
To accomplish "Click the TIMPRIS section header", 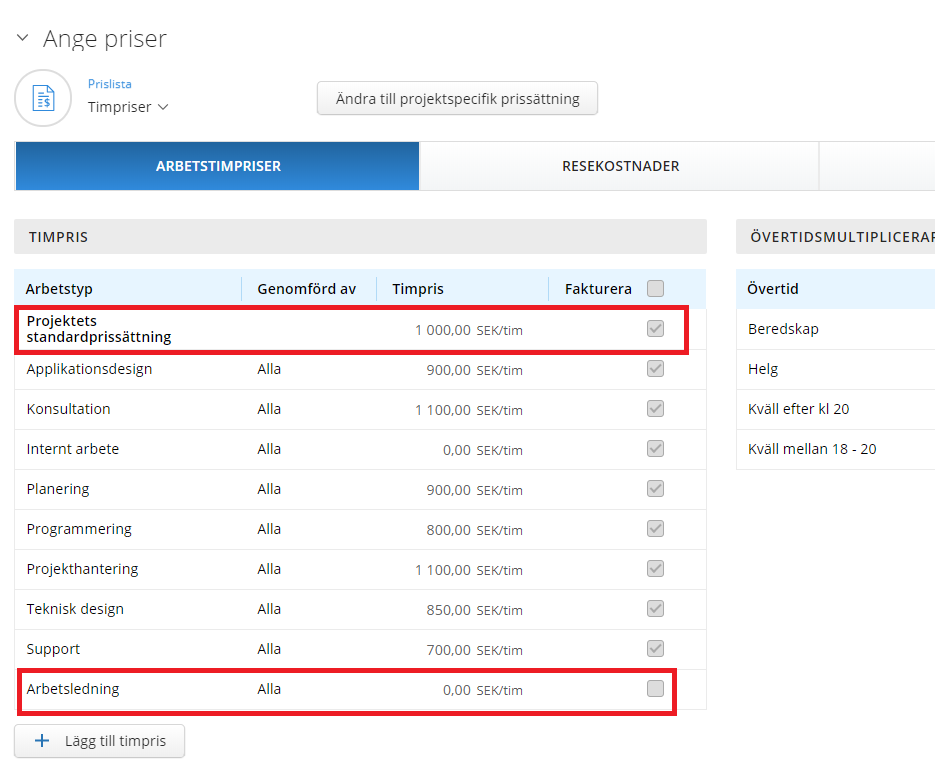I will (360, 237).
